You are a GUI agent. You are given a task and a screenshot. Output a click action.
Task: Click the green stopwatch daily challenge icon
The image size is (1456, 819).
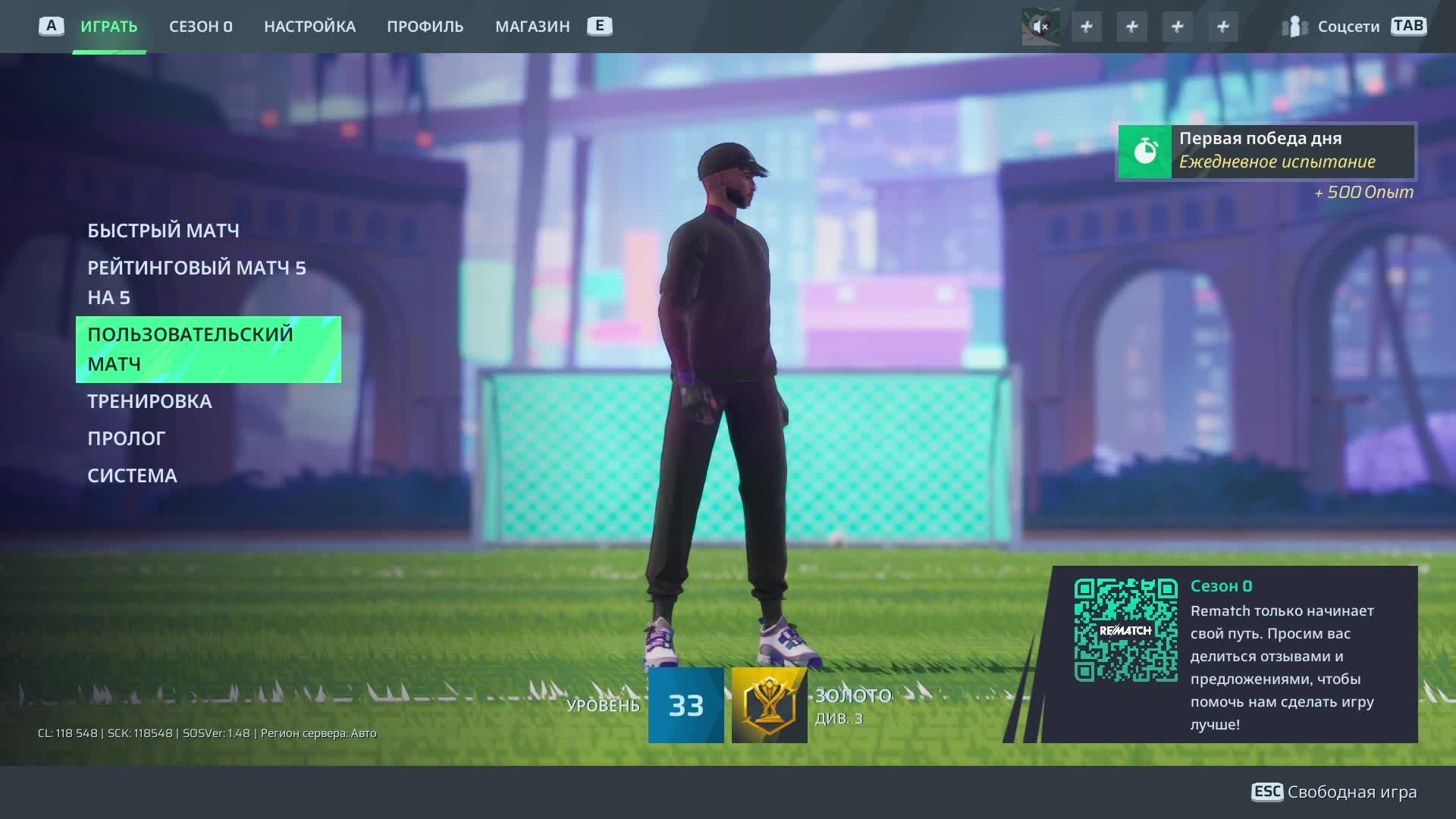point(1145,151)
